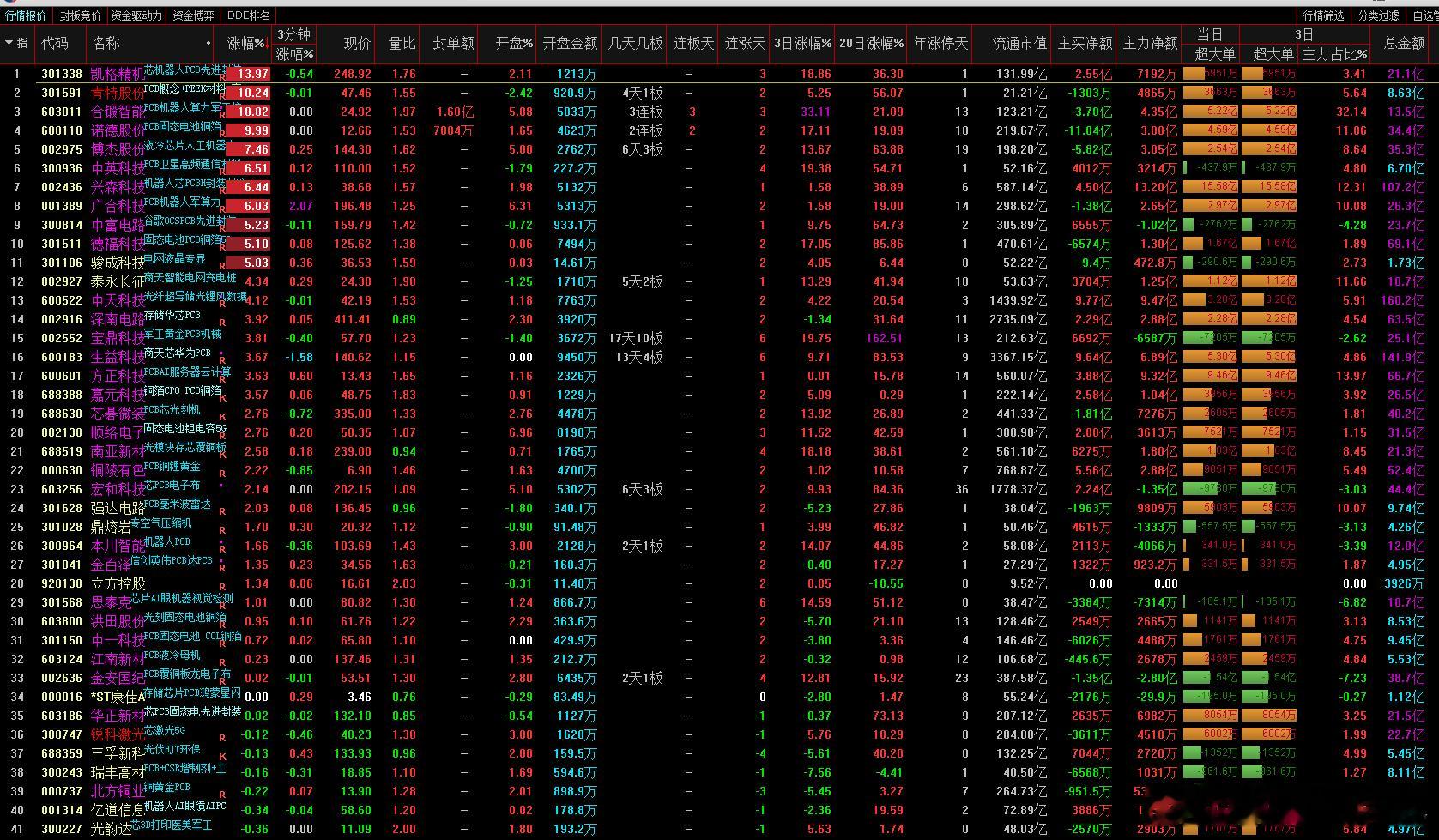Click red sort arrow beside 涨幅% header
This screenshot has height=840, width=1439.
(x=268, y=44)
